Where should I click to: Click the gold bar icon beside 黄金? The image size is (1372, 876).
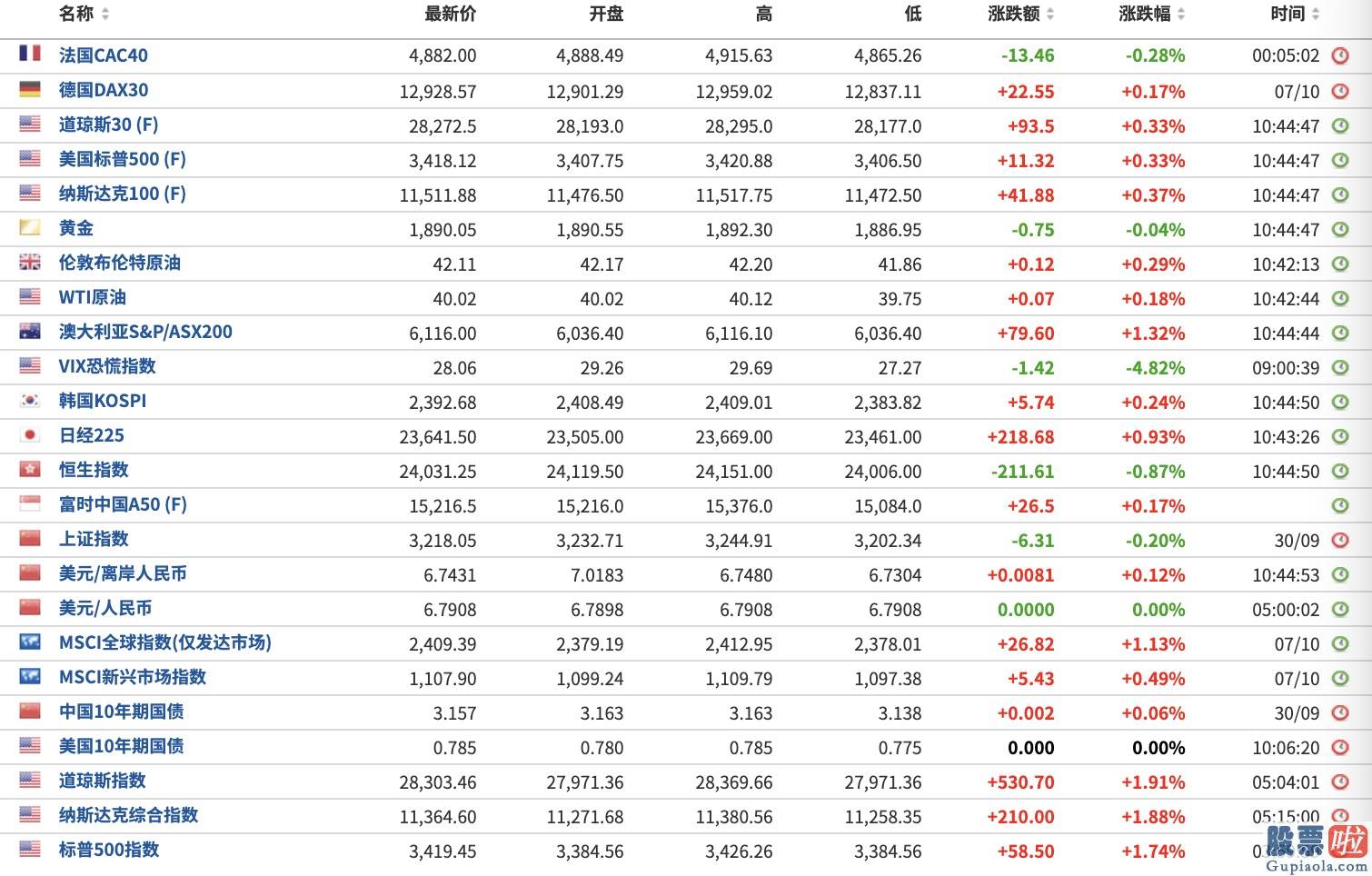pyautogui.click(x=30, y=226)
